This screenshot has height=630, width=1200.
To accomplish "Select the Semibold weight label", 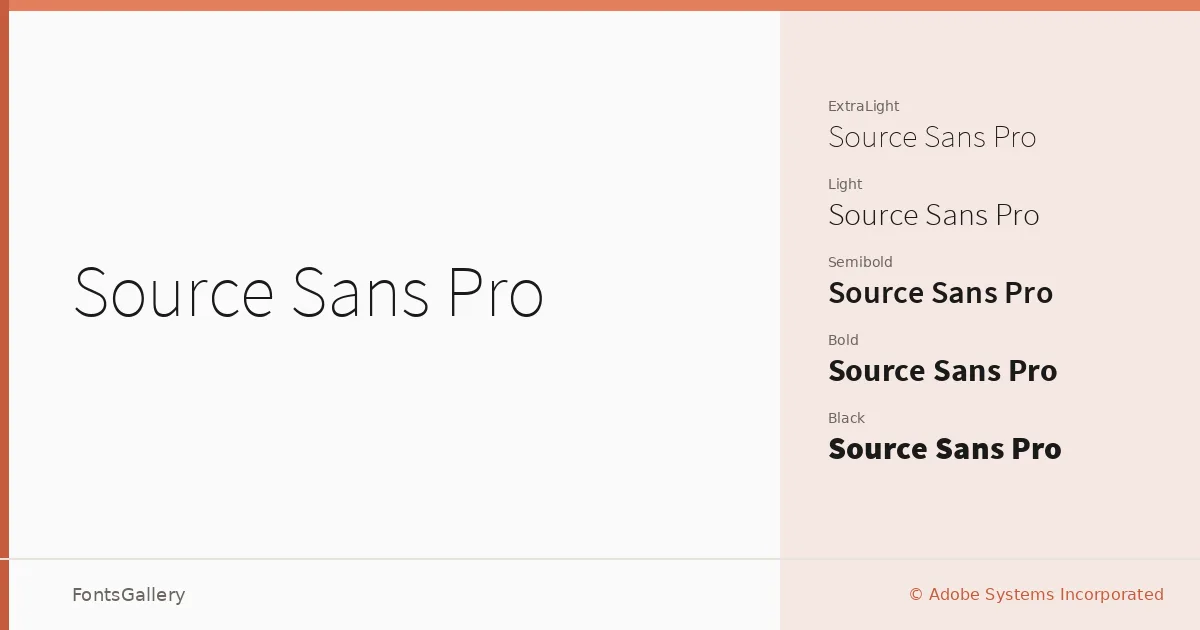I will coord(860,262).
